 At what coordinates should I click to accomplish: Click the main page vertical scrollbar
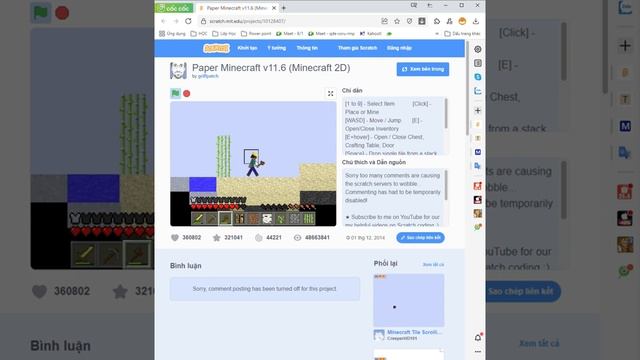point(467,88)
